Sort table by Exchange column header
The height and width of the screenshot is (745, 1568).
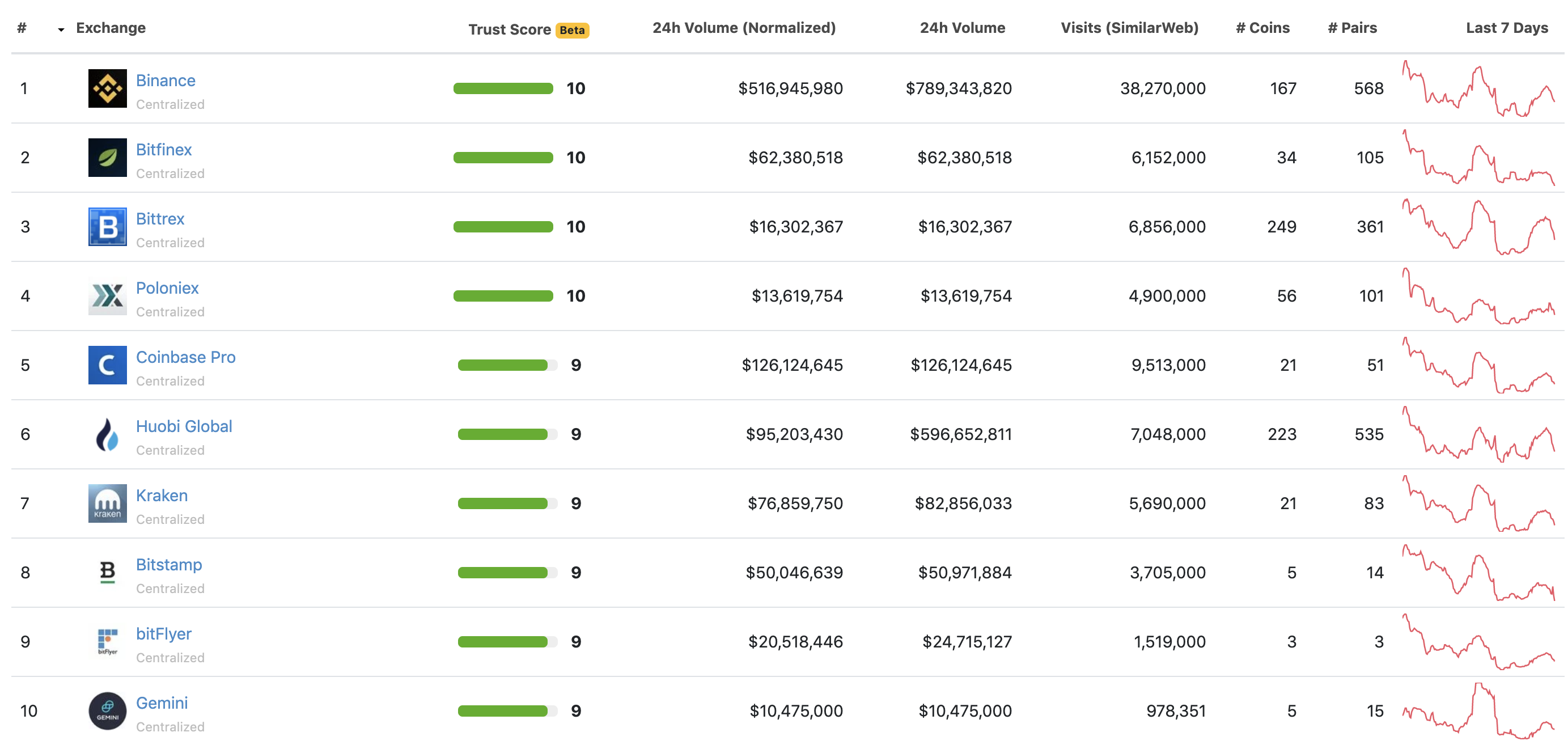pos(111,27)
